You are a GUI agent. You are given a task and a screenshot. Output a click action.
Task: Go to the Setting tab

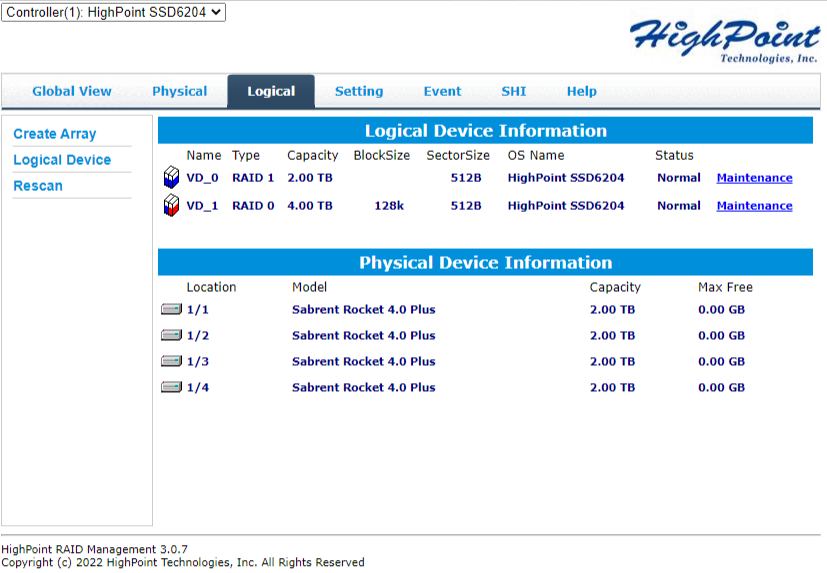[359, 91]
